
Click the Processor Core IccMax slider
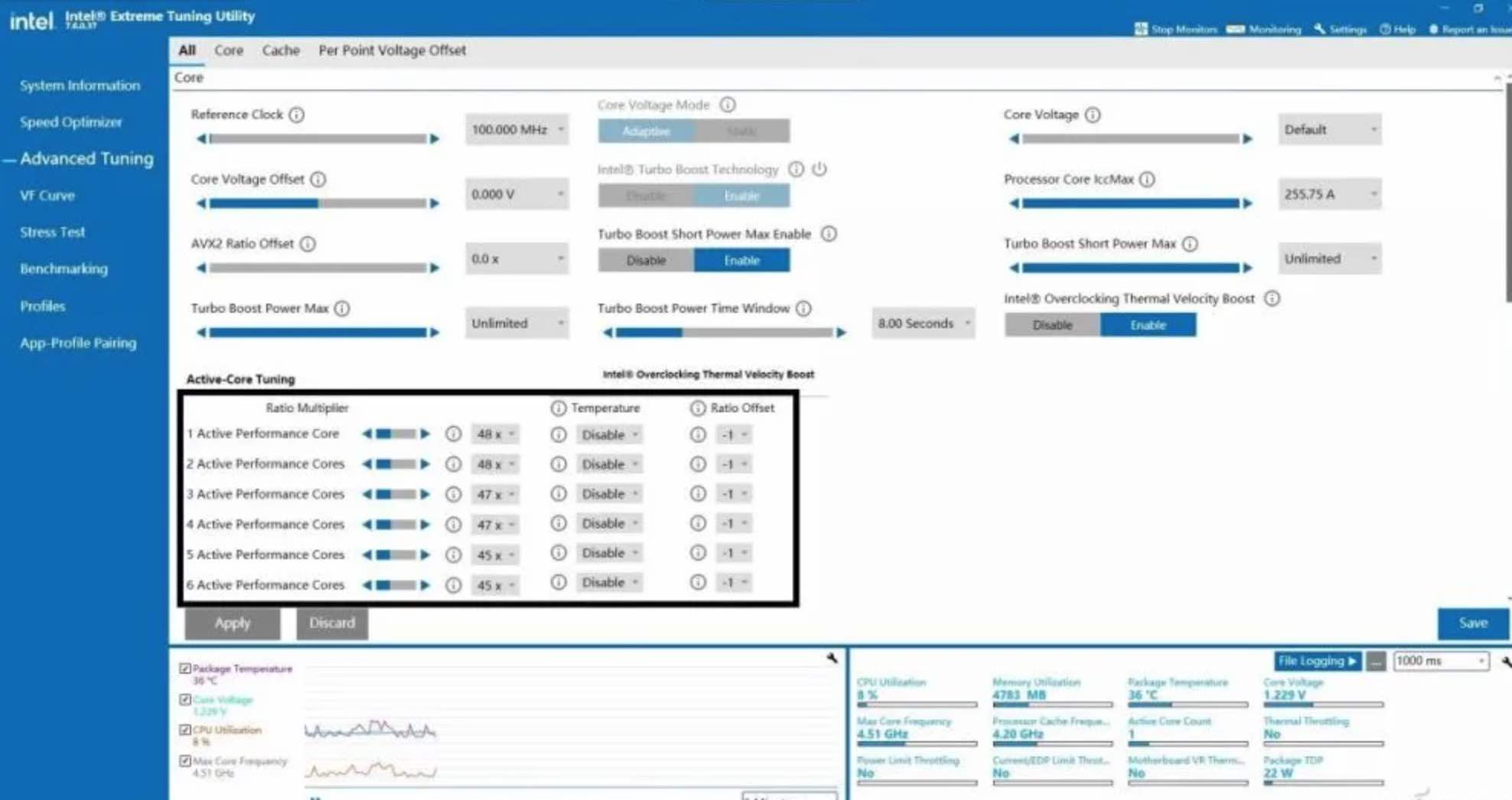coord(1130,203)
